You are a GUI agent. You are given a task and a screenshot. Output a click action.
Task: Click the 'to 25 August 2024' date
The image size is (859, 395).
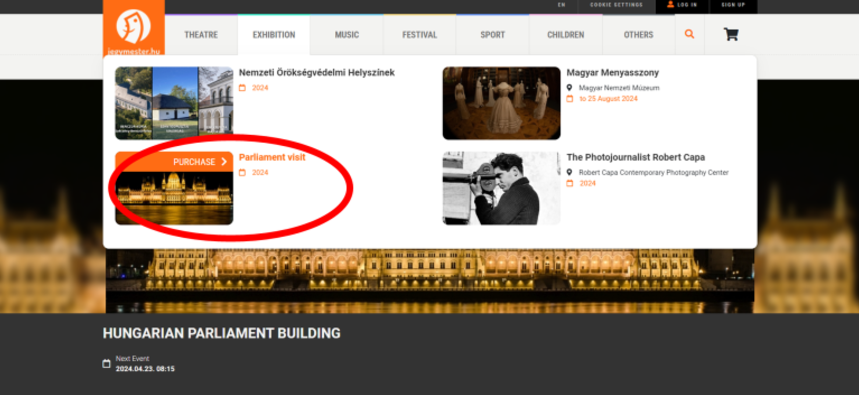point(608,99)
